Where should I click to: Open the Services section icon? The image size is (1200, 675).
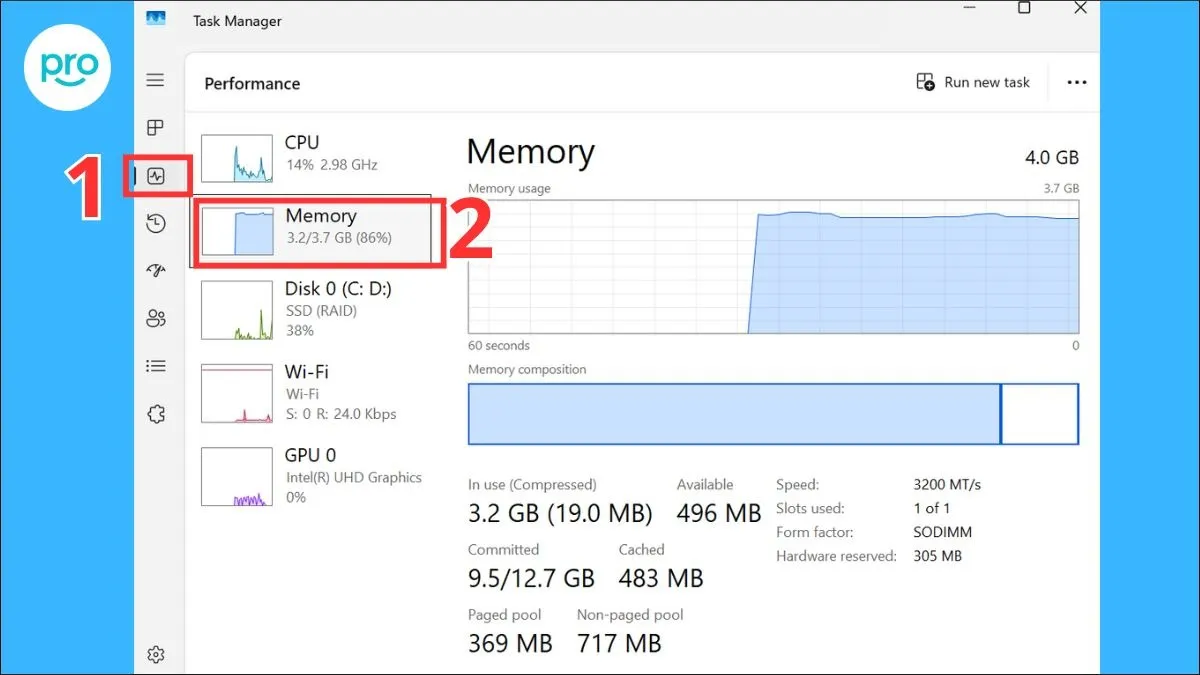156,413
